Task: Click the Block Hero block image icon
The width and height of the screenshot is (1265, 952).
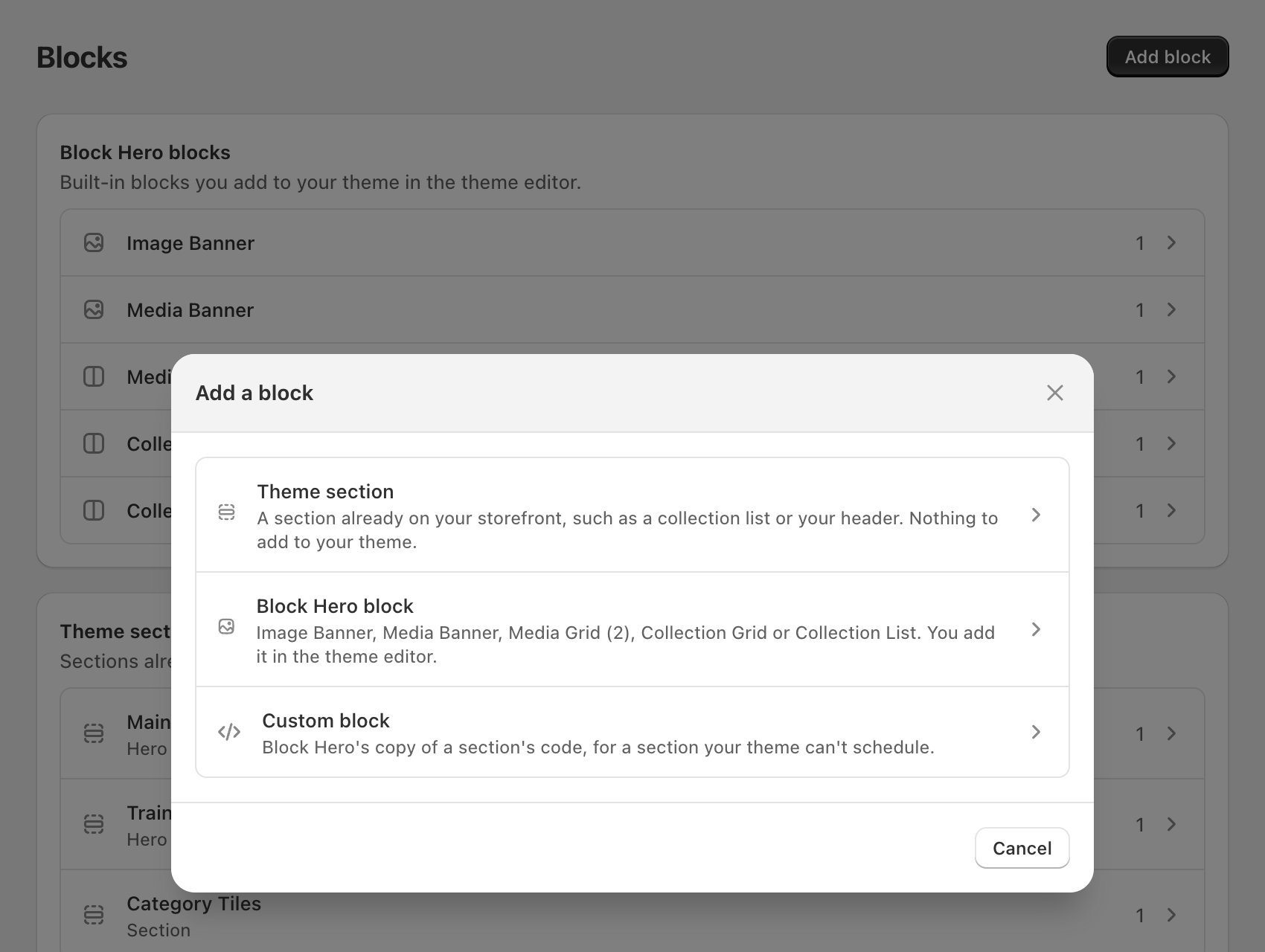Action: (x=226, y=626)
